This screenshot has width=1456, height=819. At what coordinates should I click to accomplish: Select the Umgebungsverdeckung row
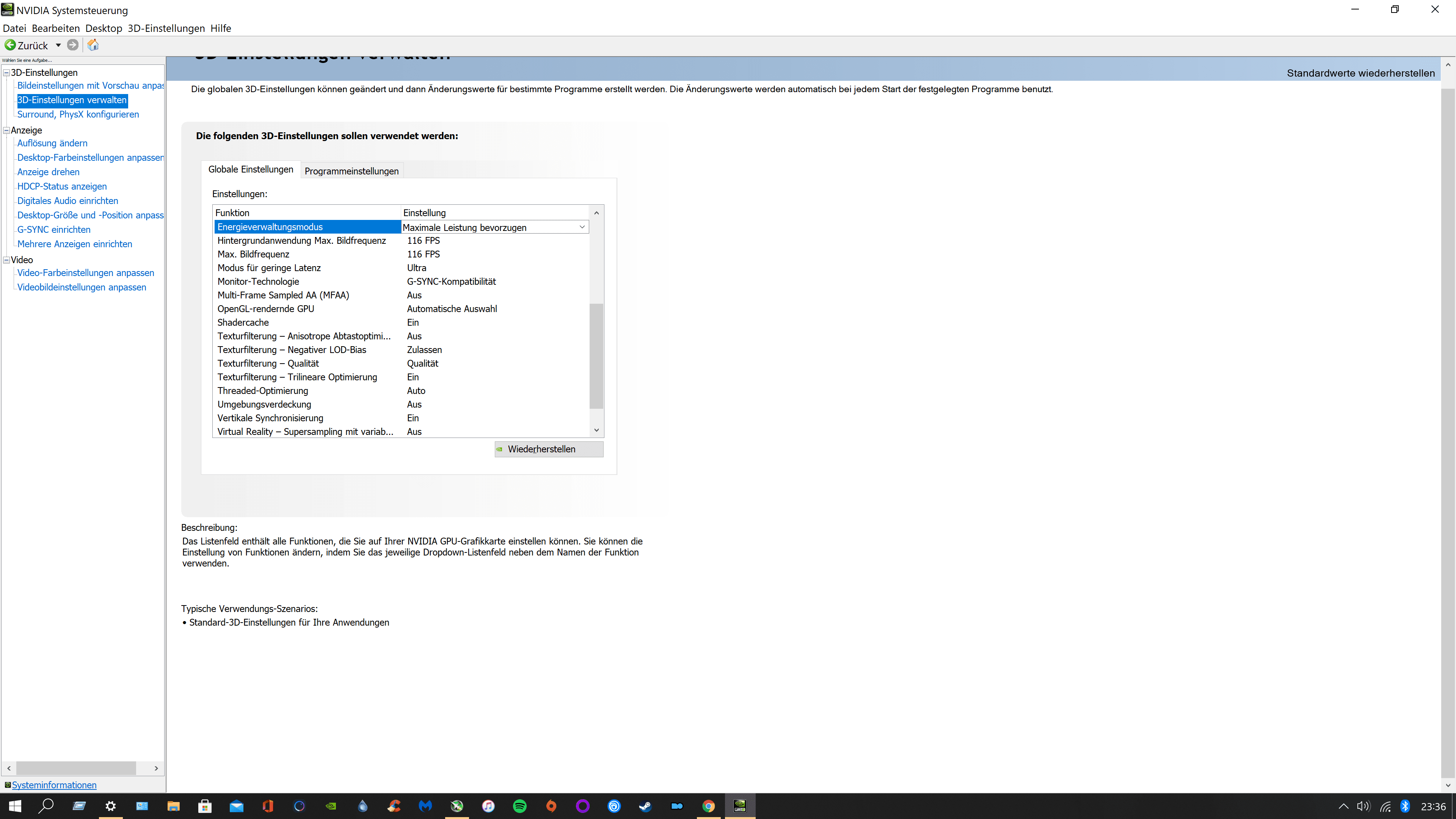tap(401, 405)
